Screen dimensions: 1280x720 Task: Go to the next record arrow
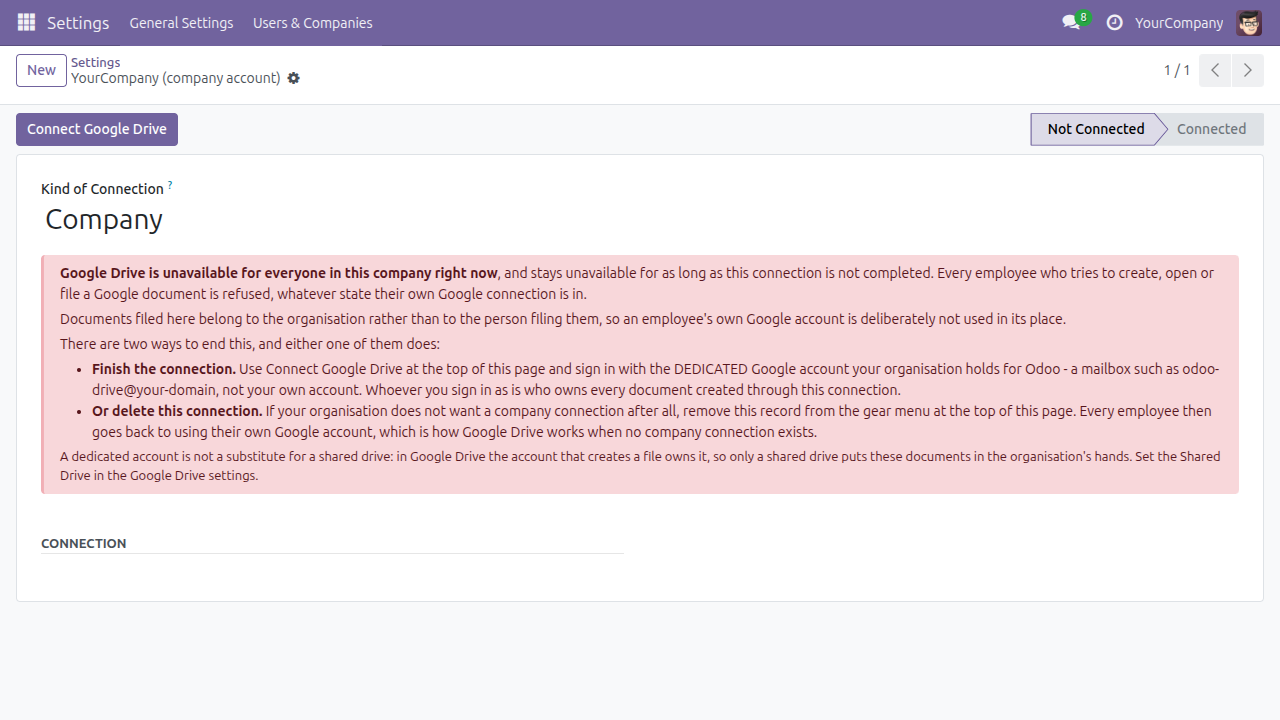click(x=1247, y=70)
